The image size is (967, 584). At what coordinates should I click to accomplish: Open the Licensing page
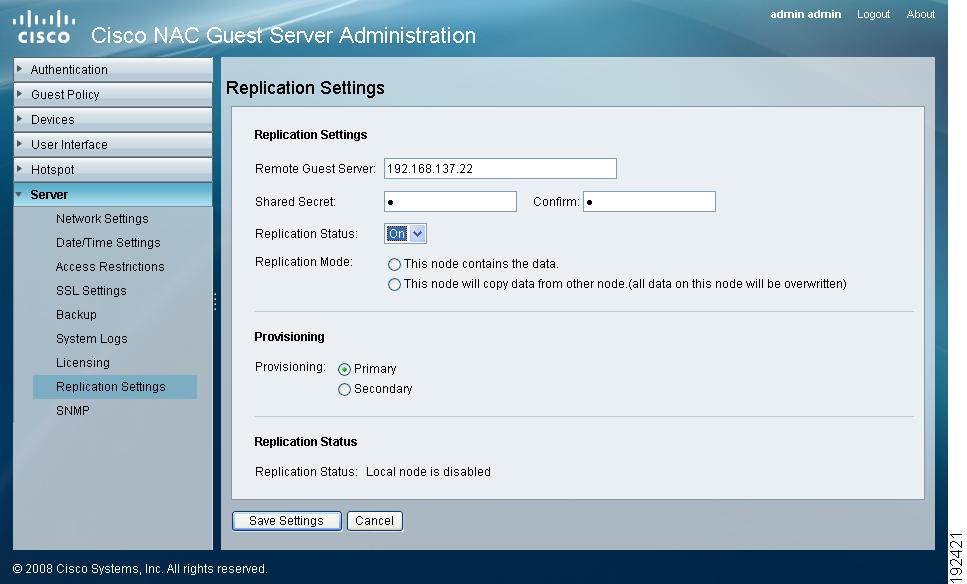[83, 363]
